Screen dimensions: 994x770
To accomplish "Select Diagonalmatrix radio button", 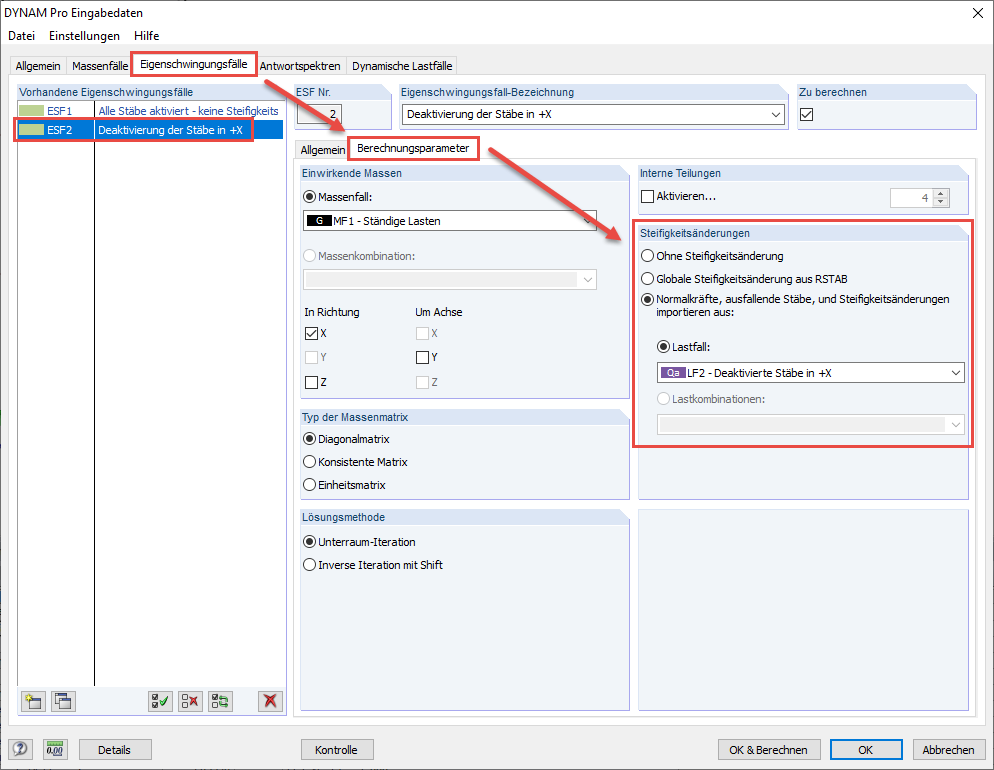I will point(309,439).
